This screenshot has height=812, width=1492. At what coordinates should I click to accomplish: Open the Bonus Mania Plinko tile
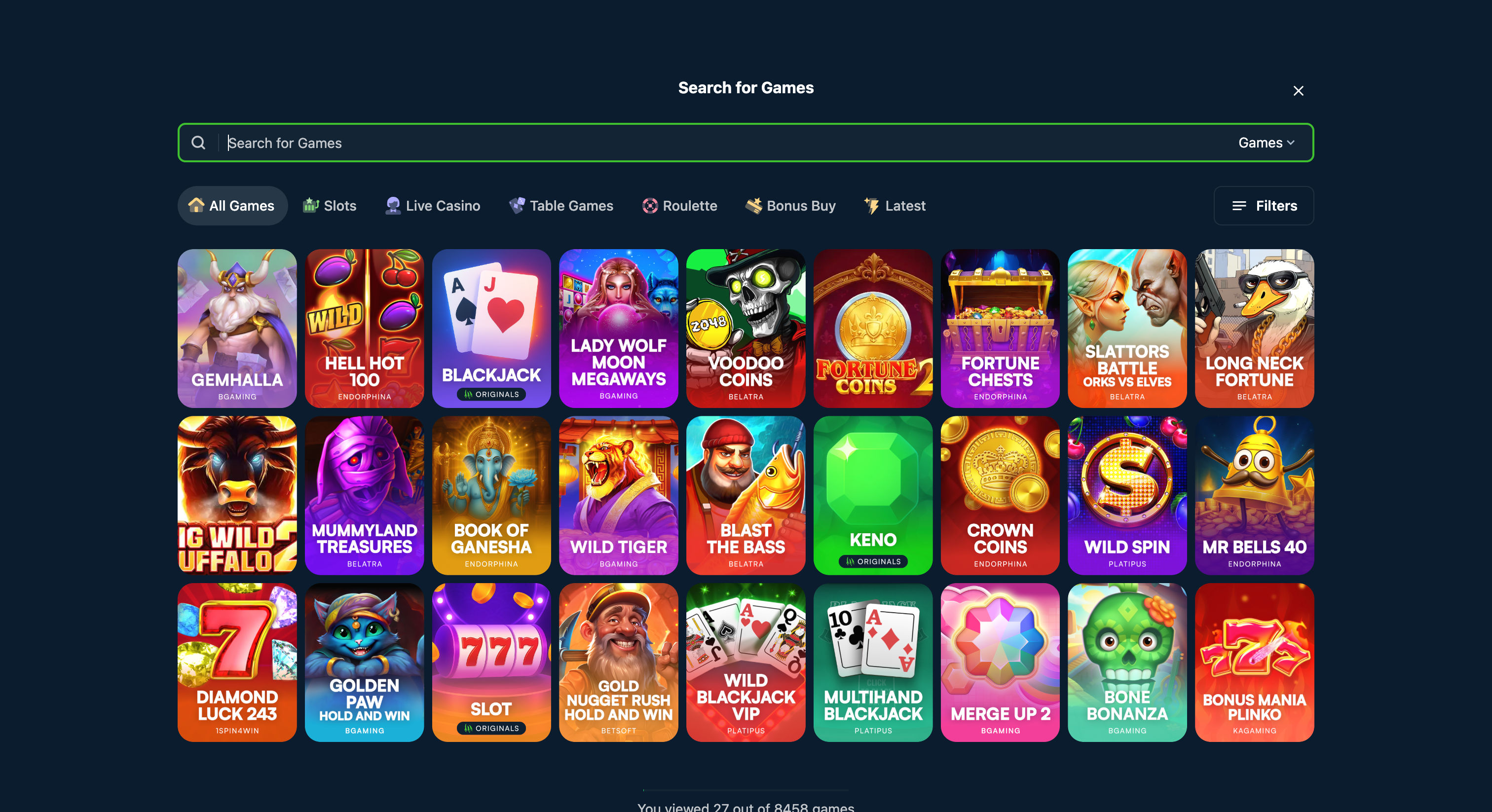pos(1254,662)
